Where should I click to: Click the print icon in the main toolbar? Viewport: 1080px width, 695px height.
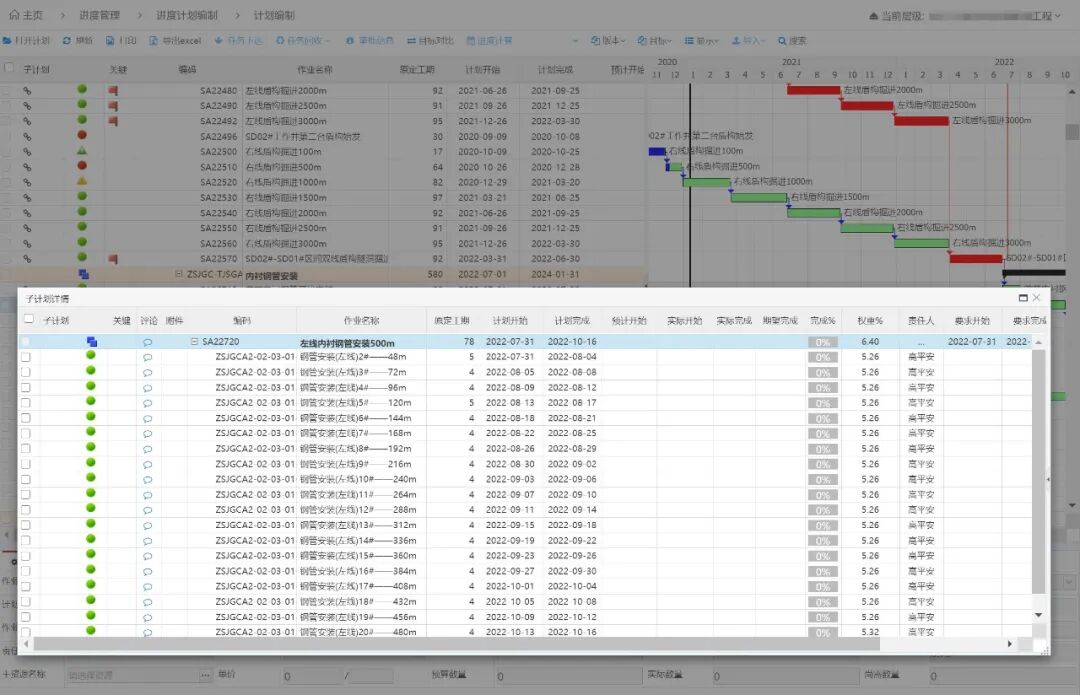click(110, 41)
